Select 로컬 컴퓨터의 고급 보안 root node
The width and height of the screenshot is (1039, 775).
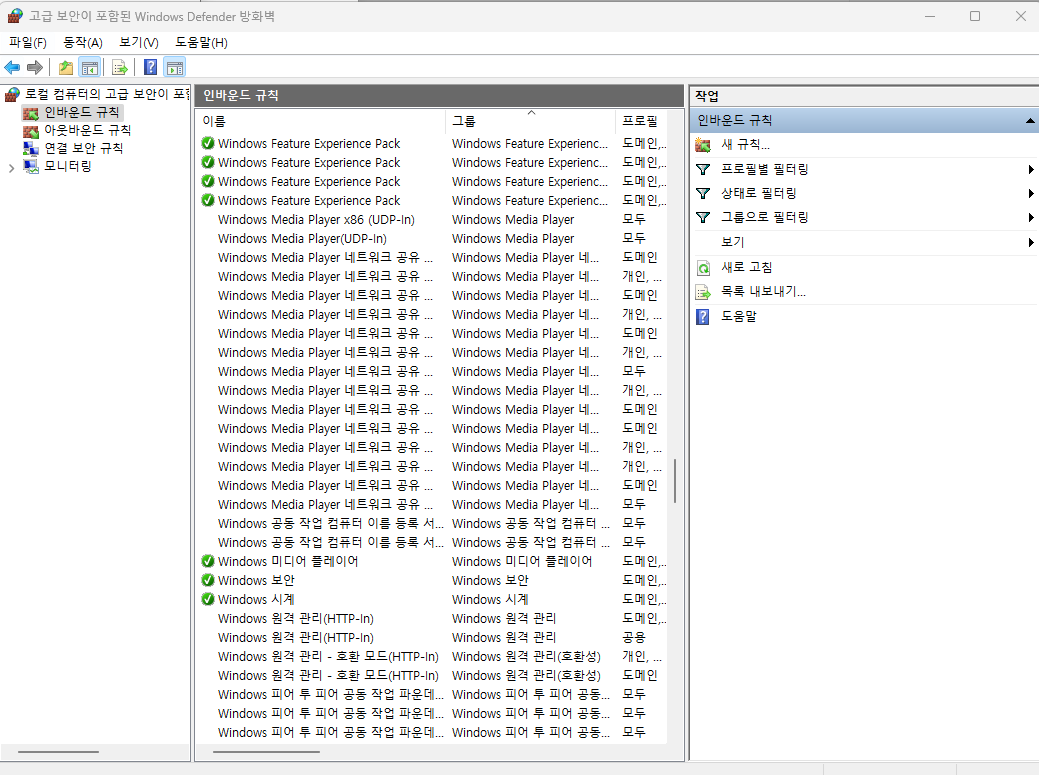pyautogui.click(x=107, y=94)
